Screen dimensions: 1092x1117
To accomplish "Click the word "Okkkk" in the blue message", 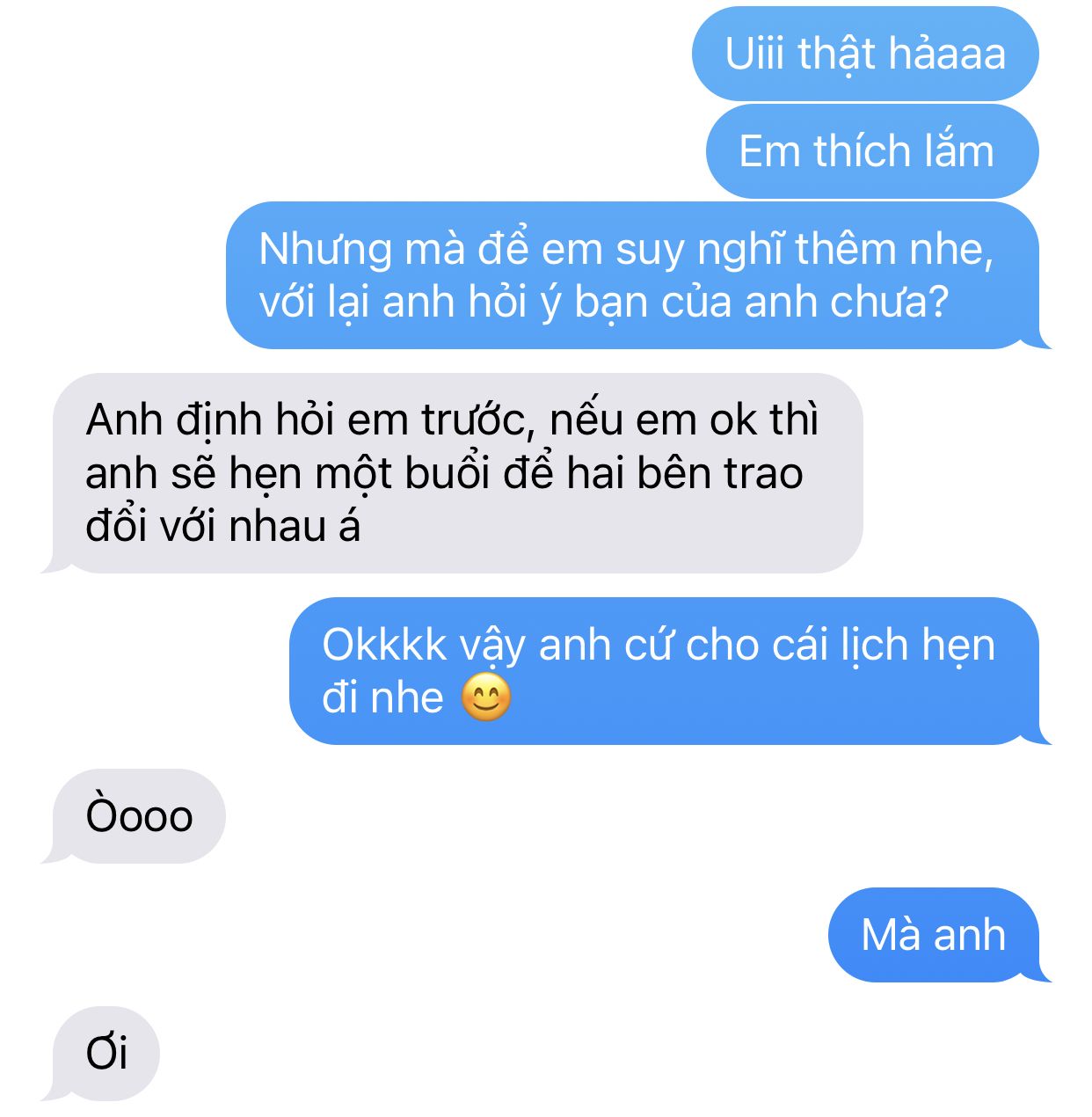I will tap(385, 645).
